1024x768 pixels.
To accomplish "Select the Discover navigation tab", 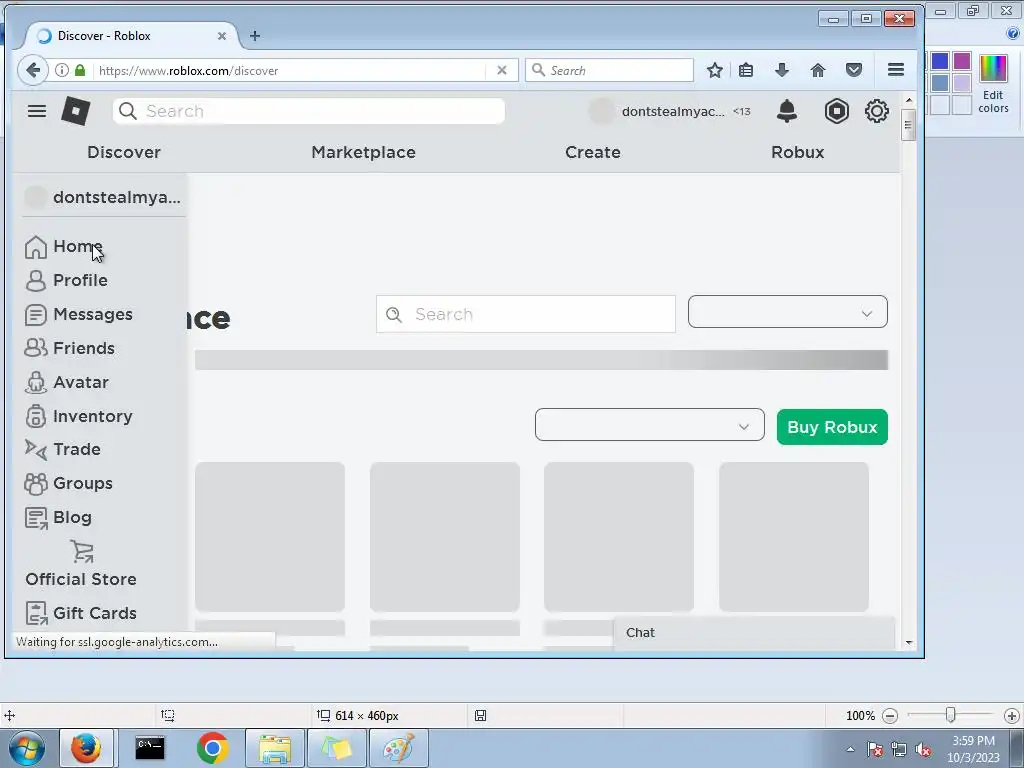I will click(x=124, y=152).
